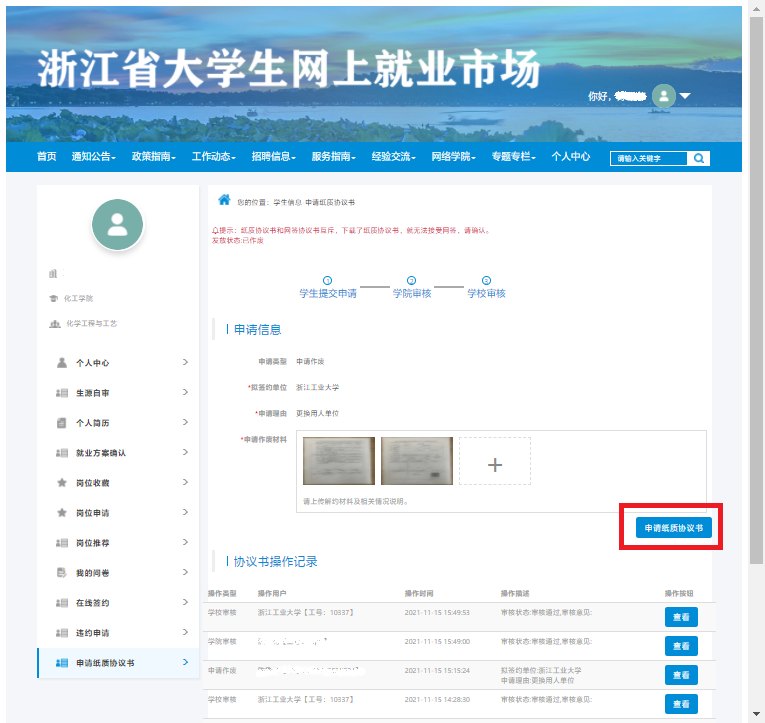Click the 我的问卷 questionnaire icon in sidebar
This screenshot has width=765, height=723.
tap(61, 573)
